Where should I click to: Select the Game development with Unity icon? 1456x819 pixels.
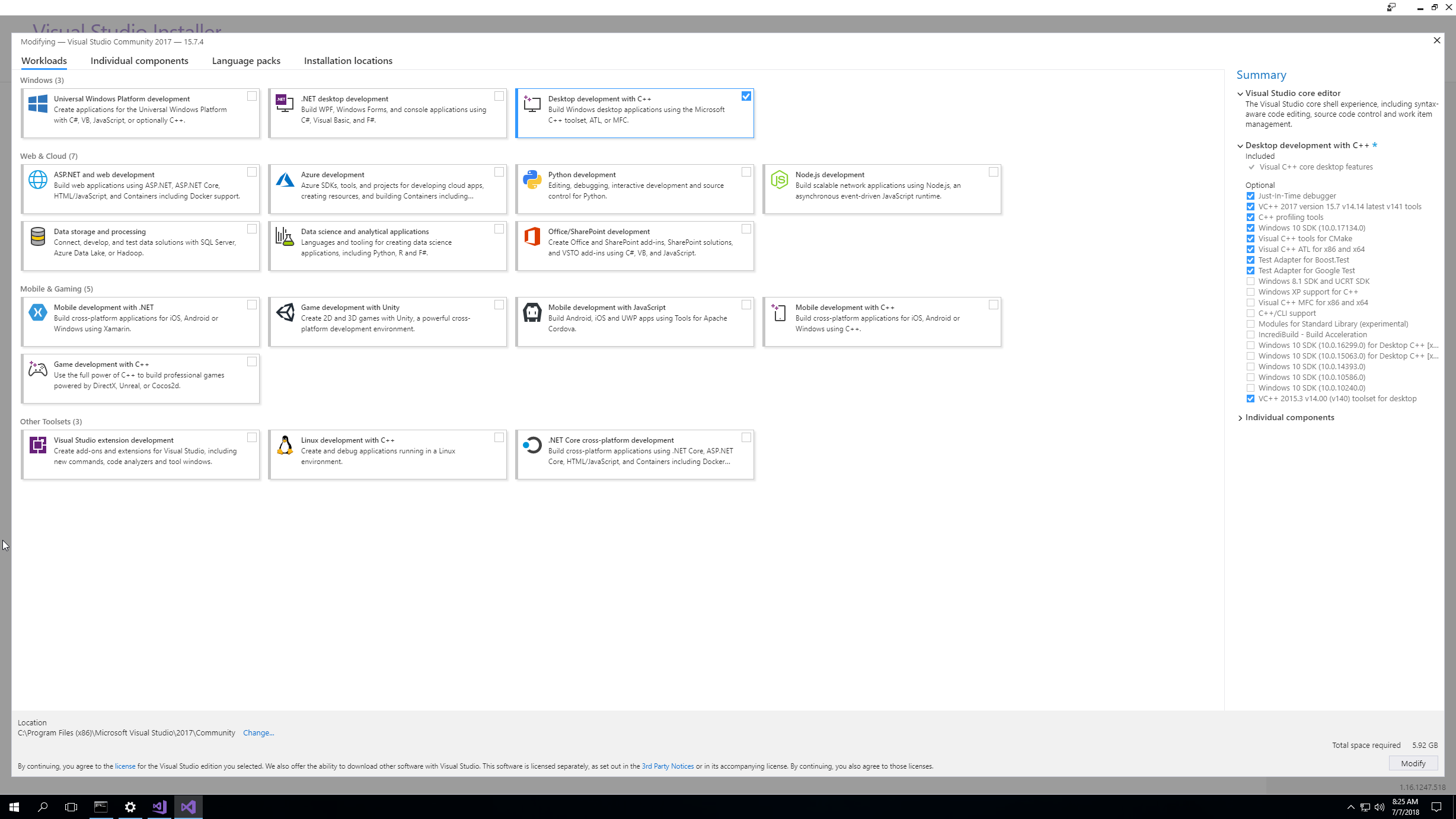pos(285,312)
